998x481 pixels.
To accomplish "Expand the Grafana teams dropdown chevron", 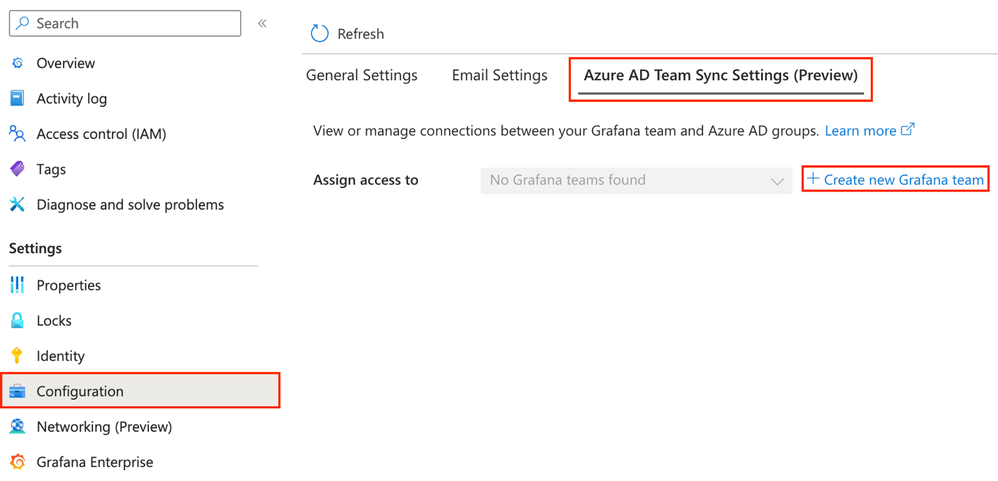I will pos(777,181).
